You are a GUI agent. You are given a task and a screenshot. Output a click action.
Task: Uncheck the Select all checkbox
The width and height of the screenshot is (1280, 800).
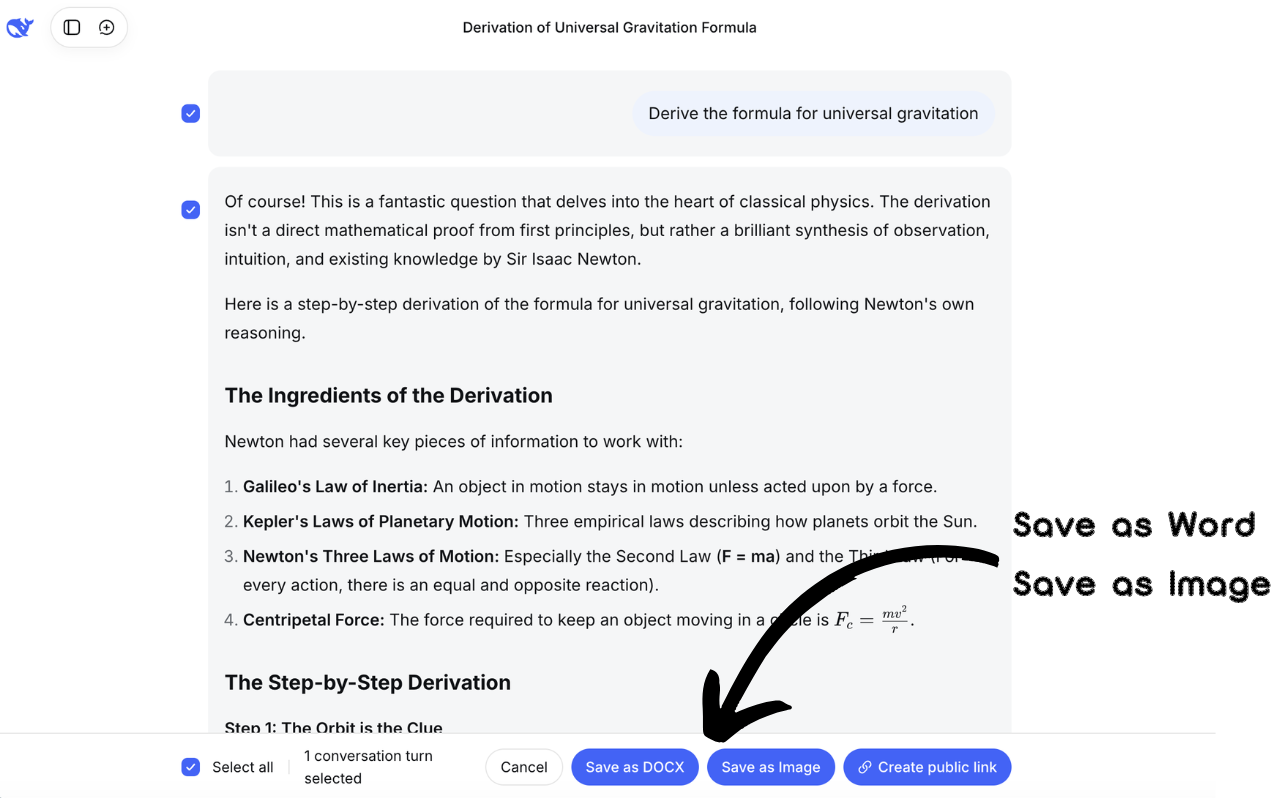[190, 767]
